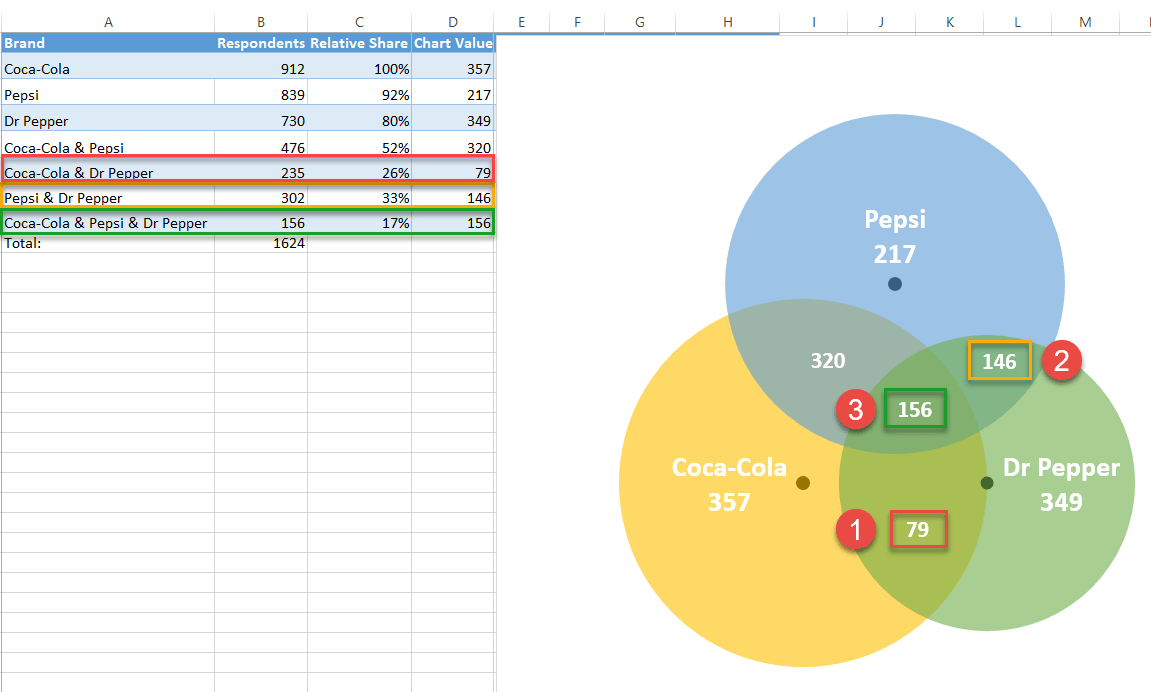Click column H header
The image size is (1151, 692).
726,21
